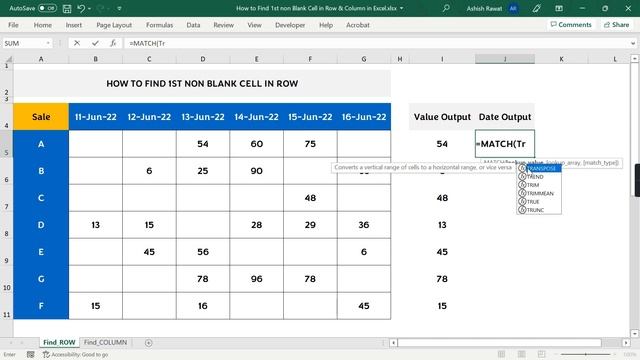Click the macro recording icon in status bar

coord(31,355)
